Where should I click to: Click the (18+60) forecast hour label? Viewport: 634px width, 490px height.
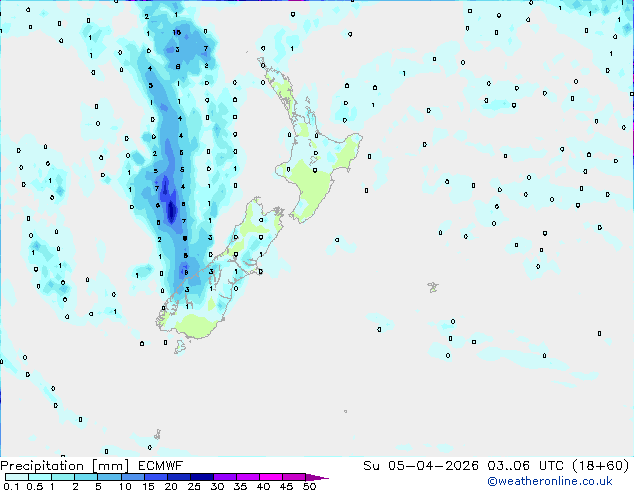[601, 466]
